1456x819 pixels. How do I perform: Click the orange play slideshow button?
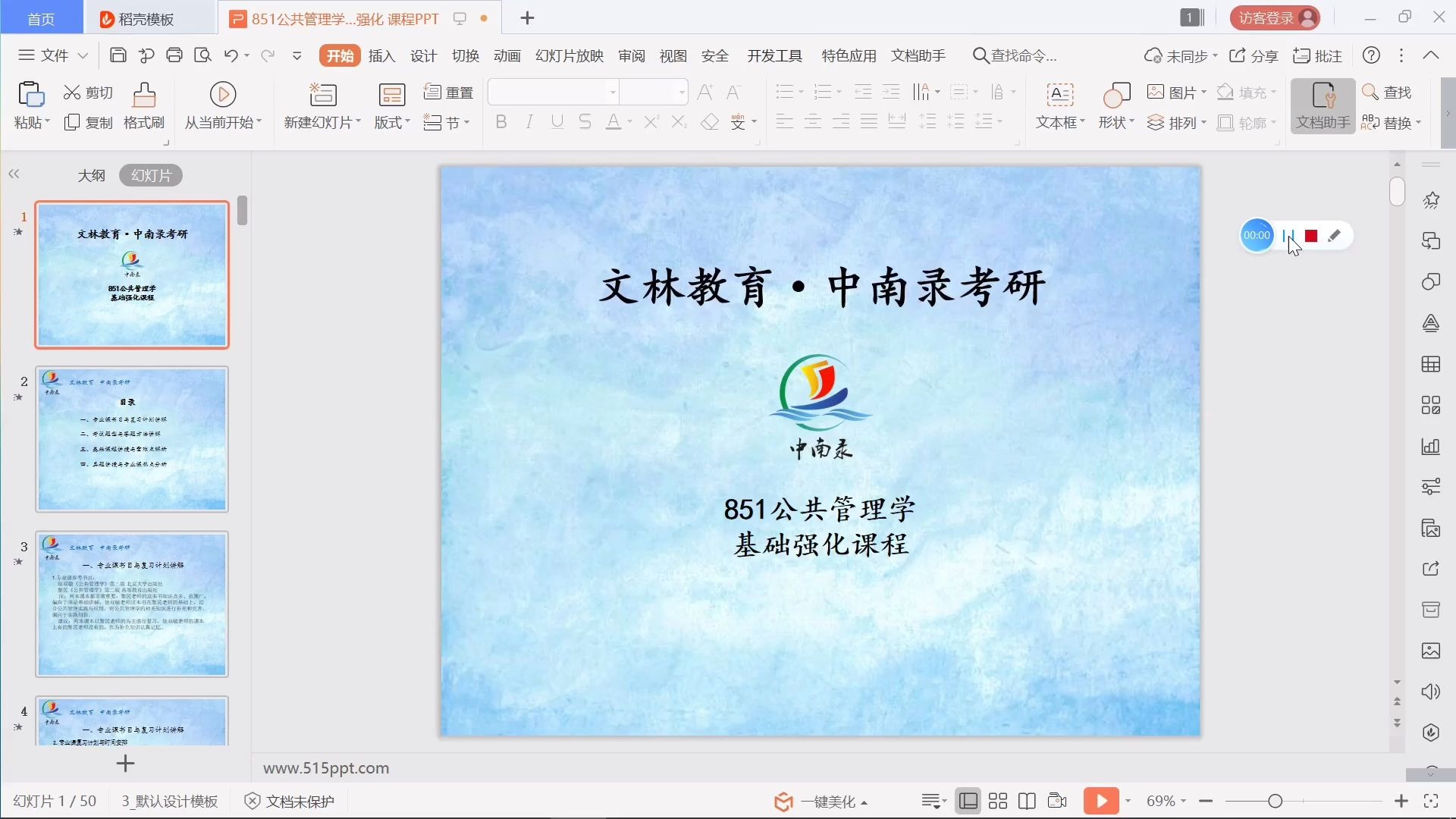pyautogui.click(x=1101, y=801)
